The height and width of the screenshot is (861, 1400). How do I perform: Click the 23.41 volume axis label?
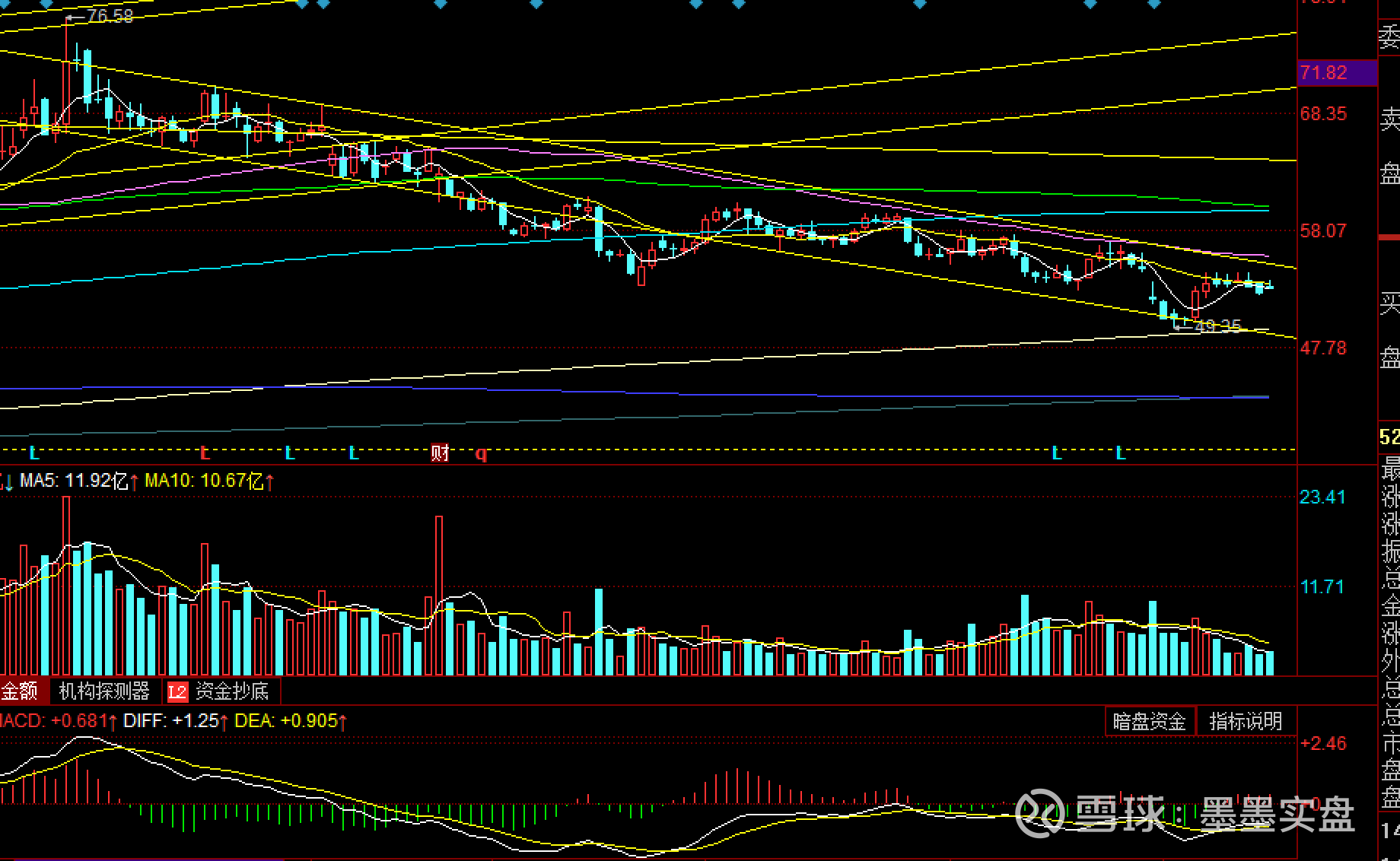1322,497
